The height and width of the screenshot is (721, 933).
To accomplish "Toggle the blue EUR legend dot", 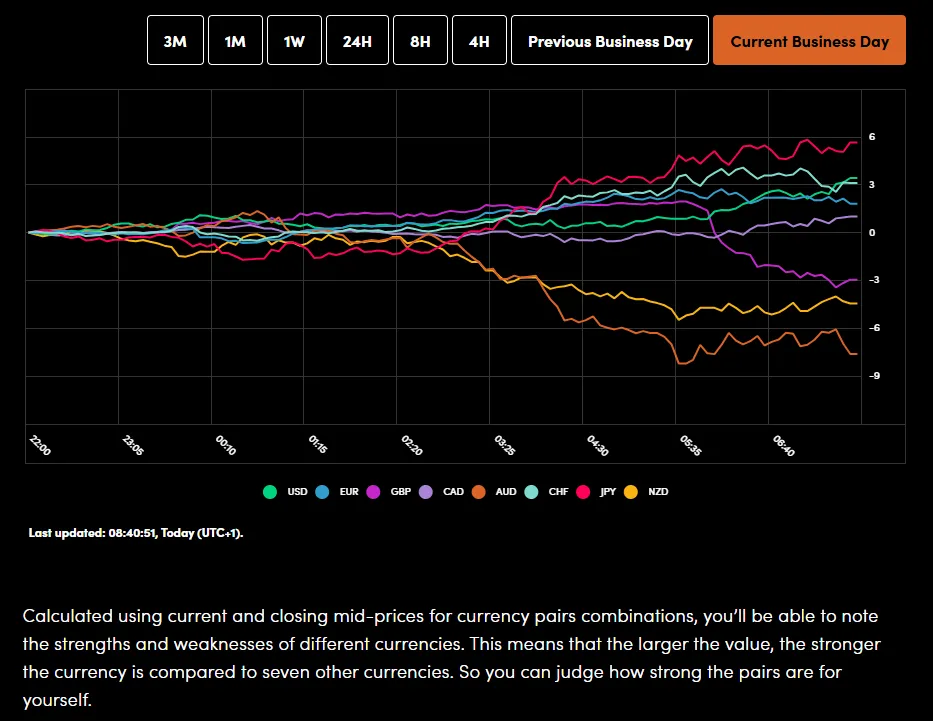I will point(322,492).
